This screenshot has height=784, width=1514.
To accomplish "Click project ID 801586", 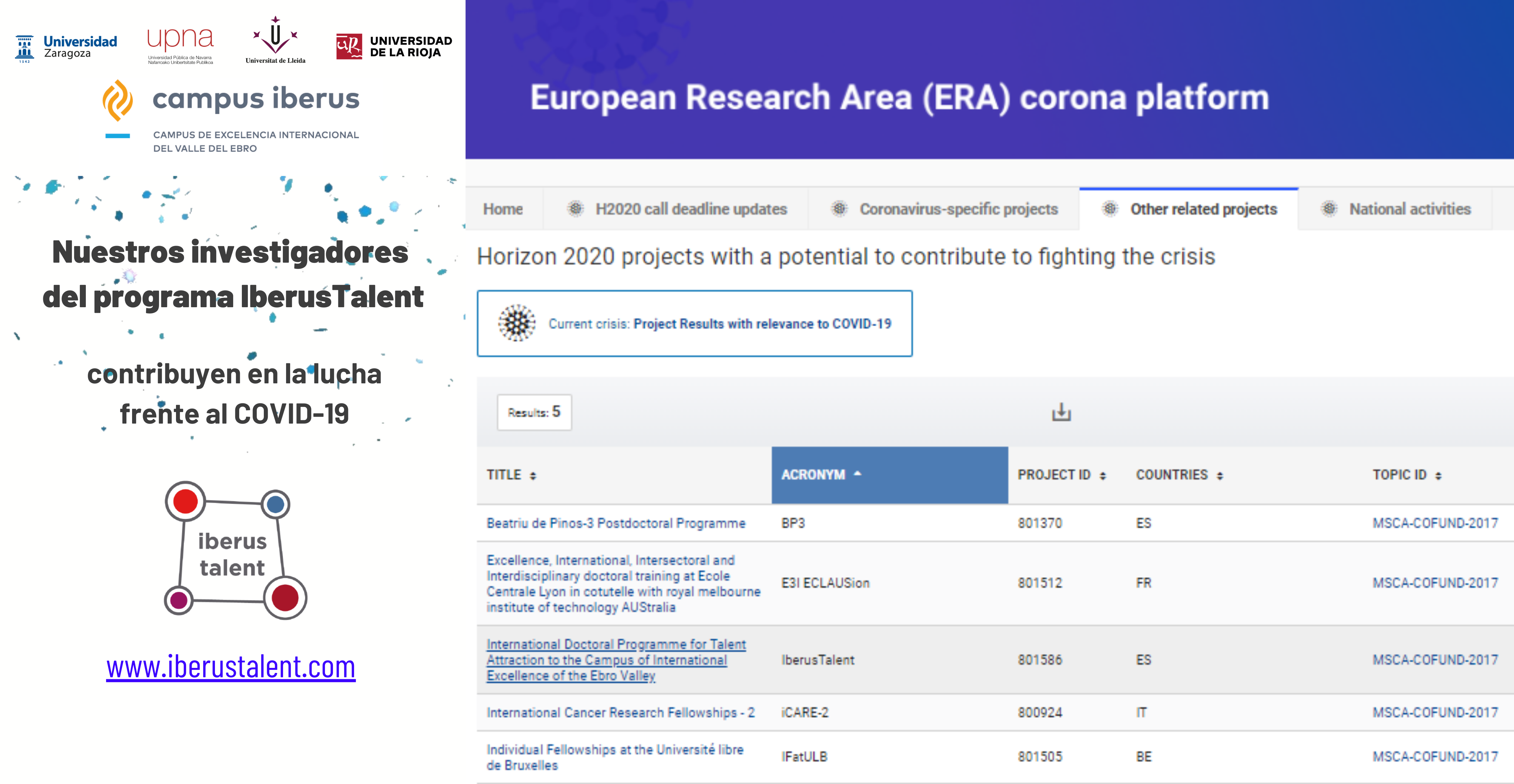I will click(1040, 660).
